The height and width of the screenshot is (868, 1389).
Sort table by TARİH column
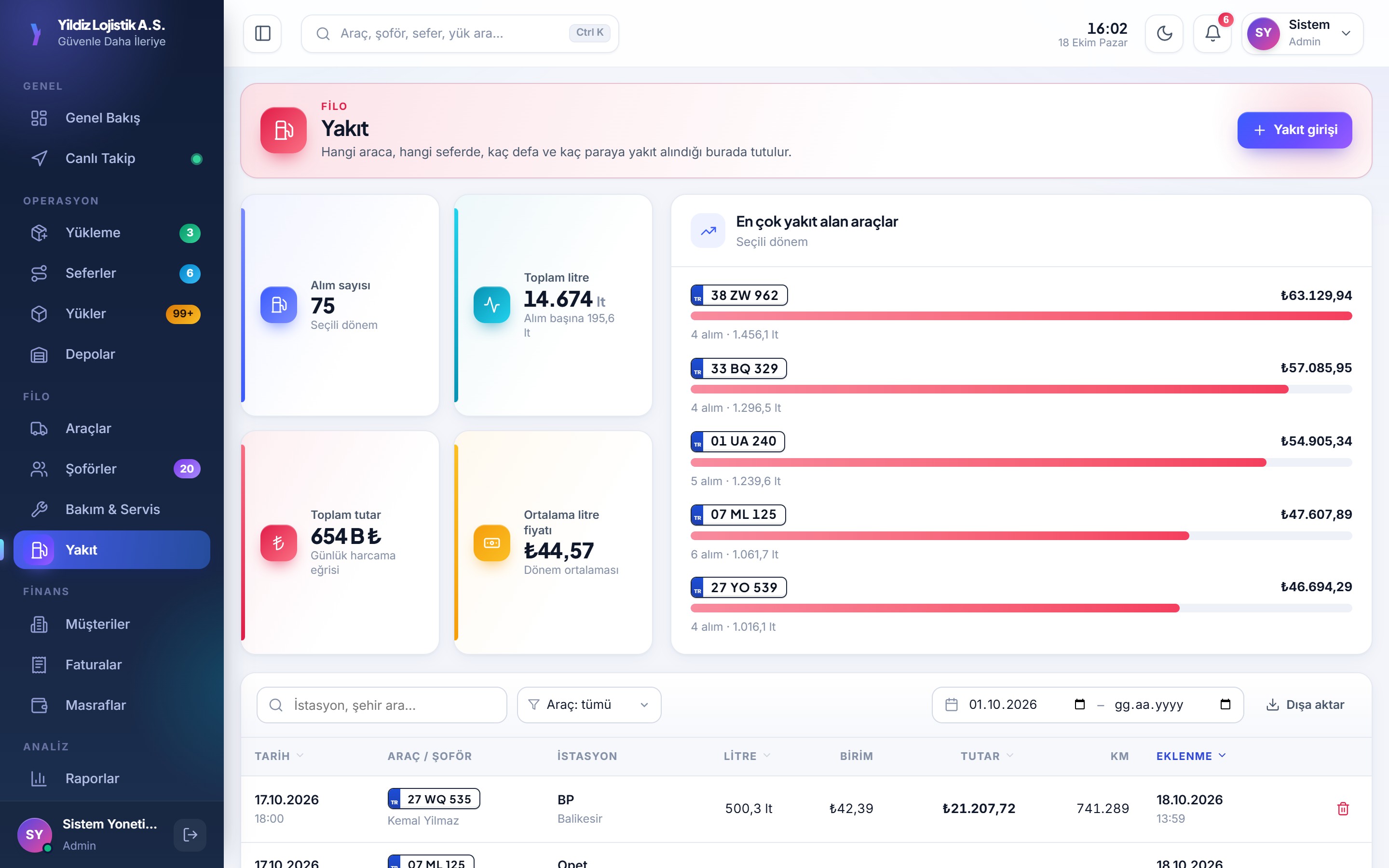(279, 757)
